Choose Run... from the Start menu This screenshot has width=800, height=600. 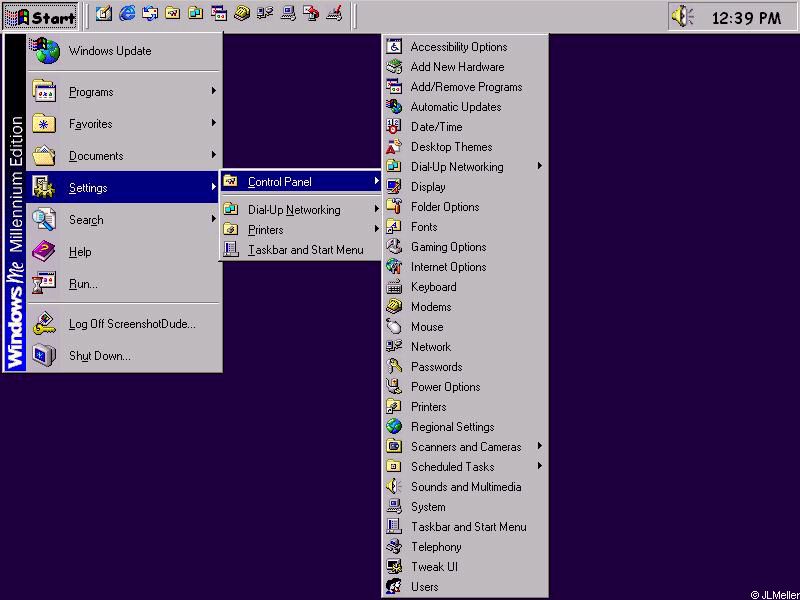tap(124, 284)
